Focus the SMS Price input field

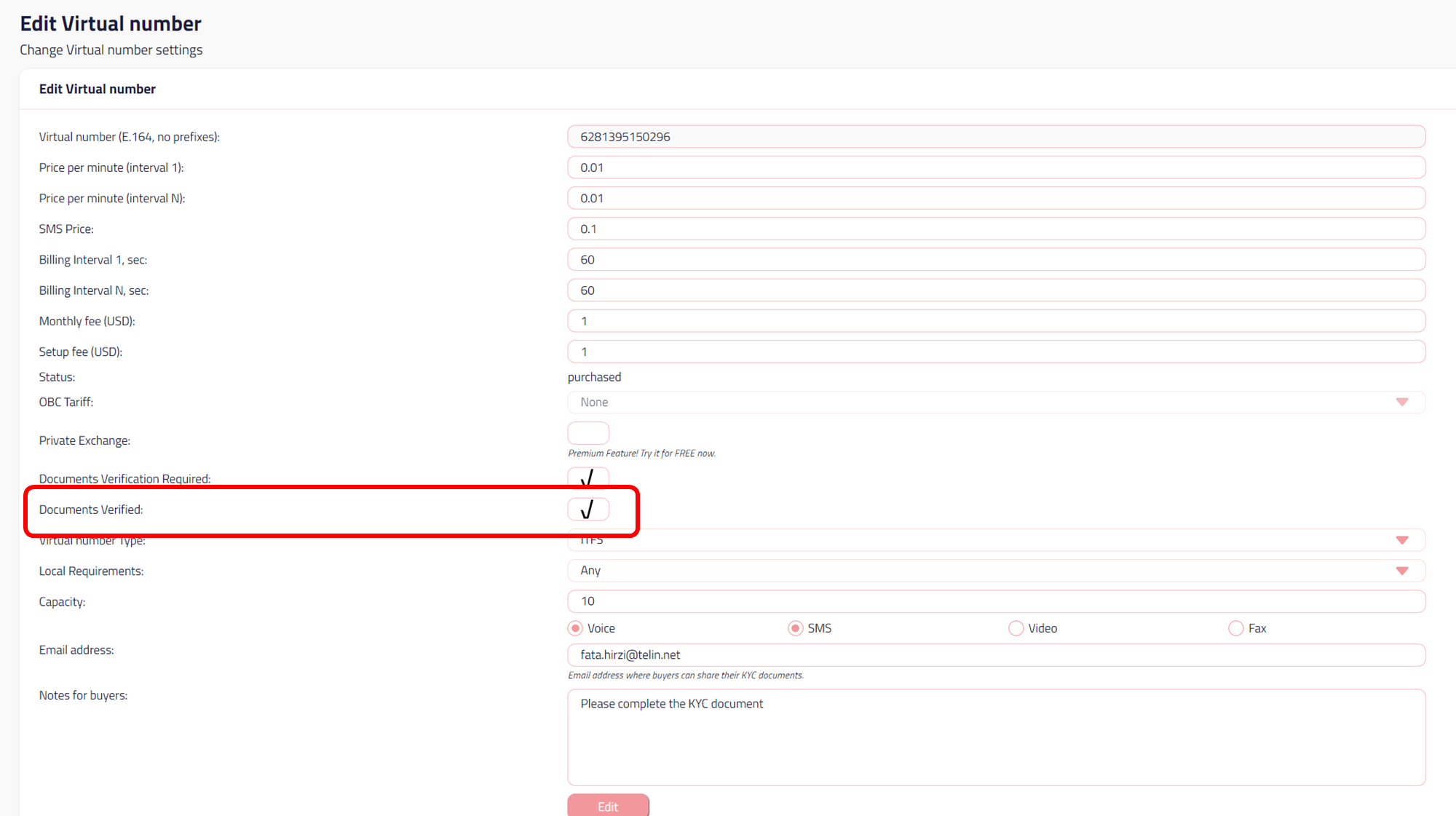tap(995, 229)
